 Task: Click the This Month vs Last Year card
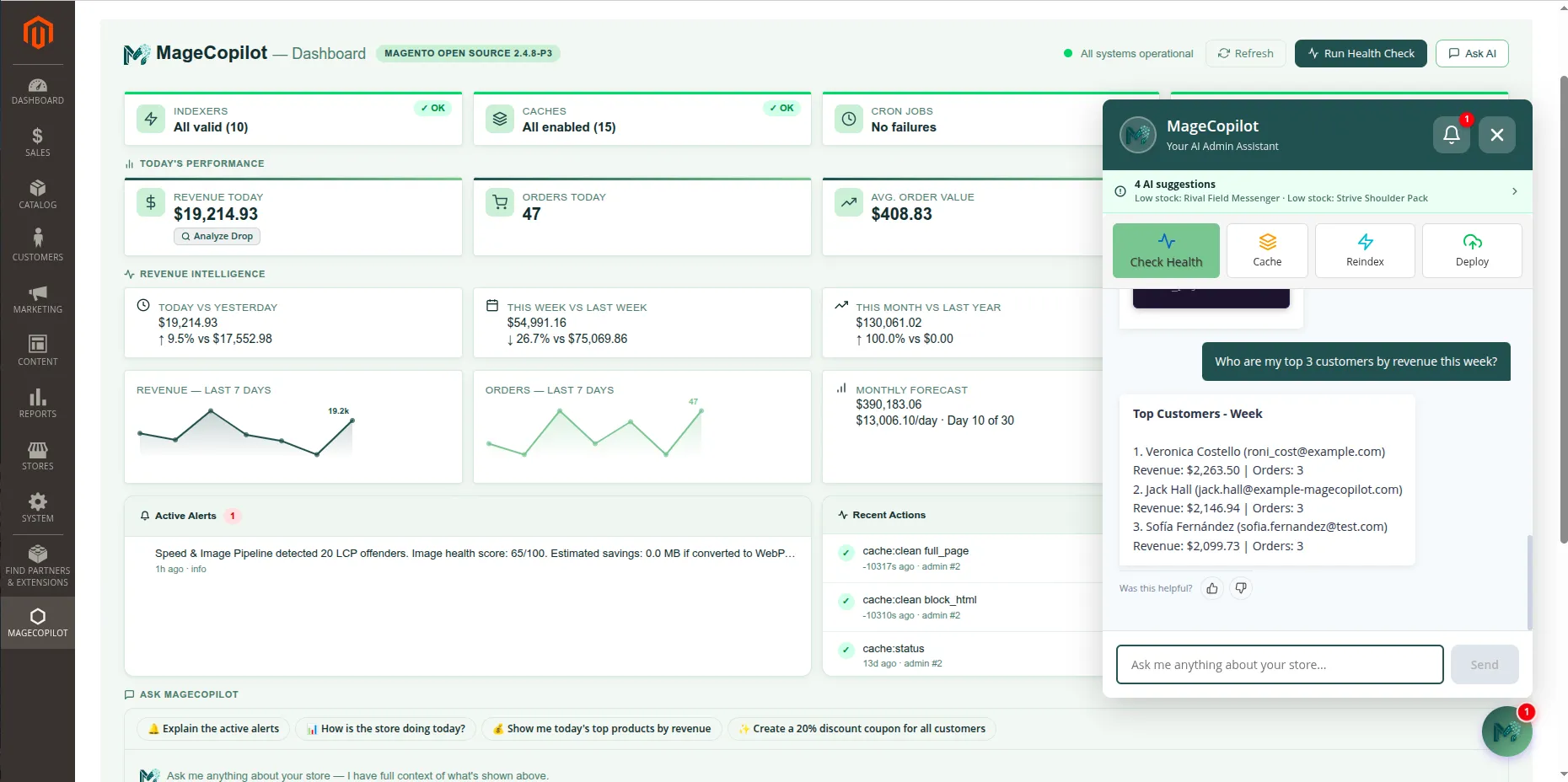pyautogui.click(x=962, y=323)
